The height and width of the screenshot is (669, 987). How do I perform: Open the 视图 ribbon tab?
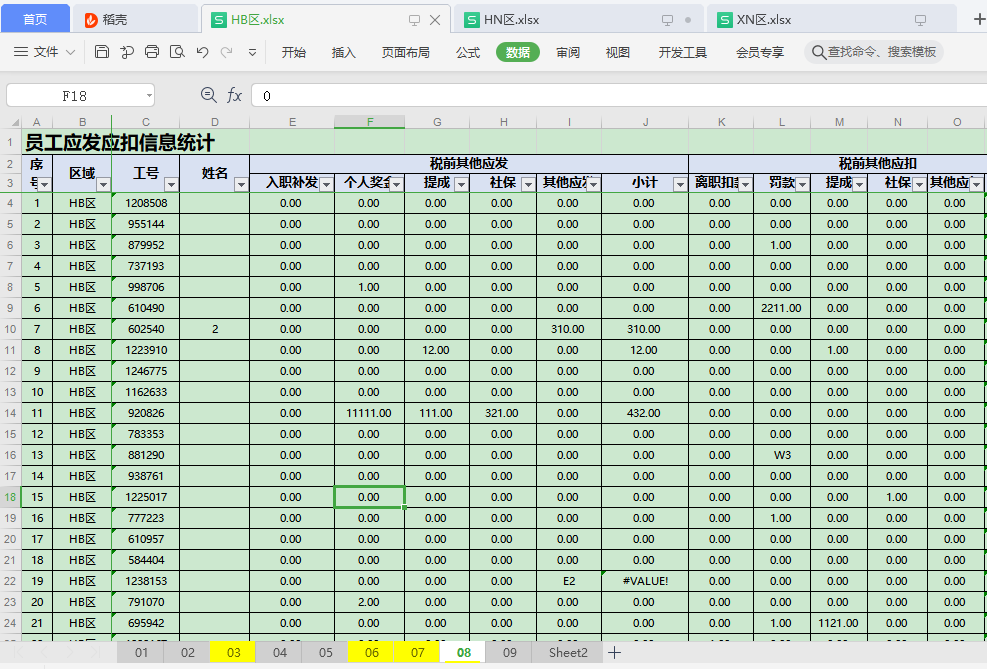tap(618, 52)
